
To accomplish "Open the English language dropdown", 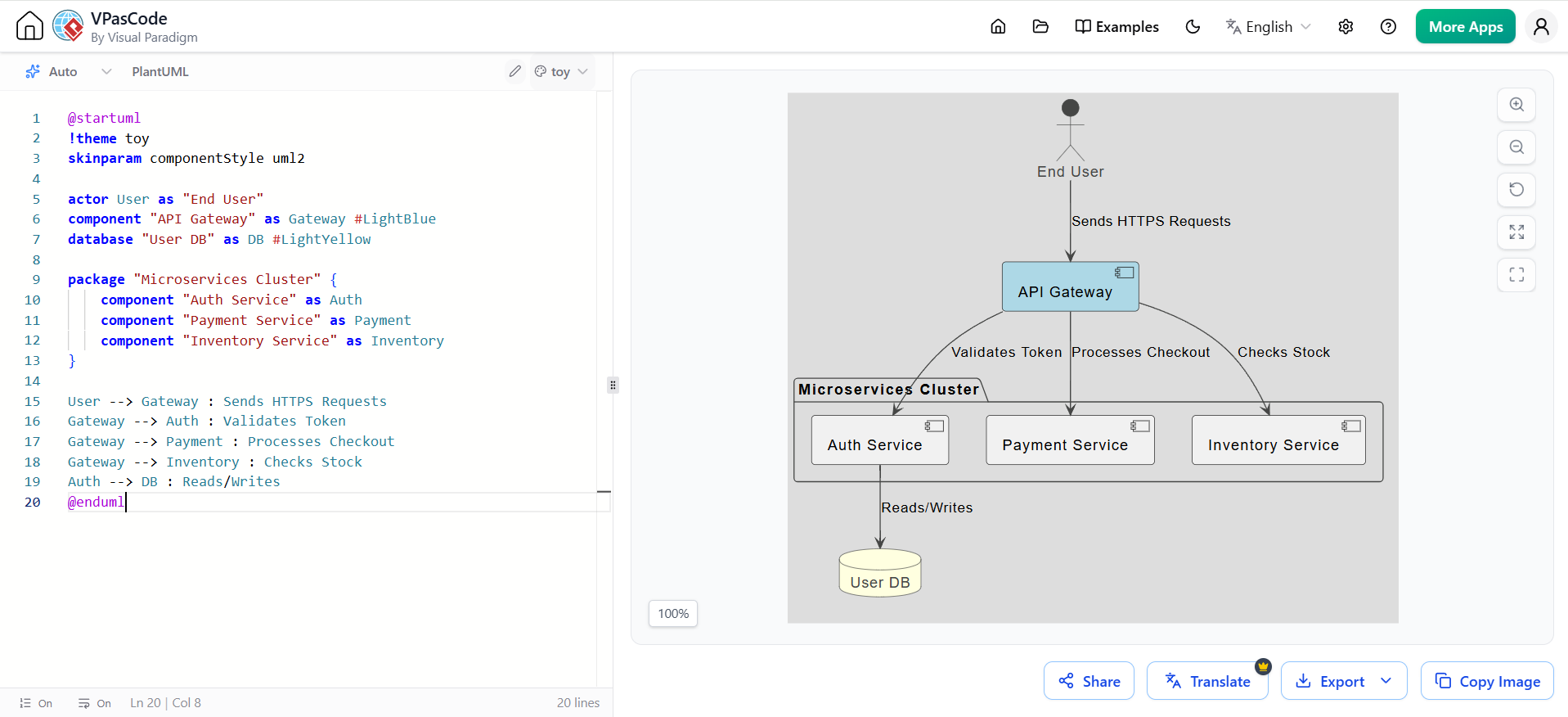I will tap(1268, 27).
